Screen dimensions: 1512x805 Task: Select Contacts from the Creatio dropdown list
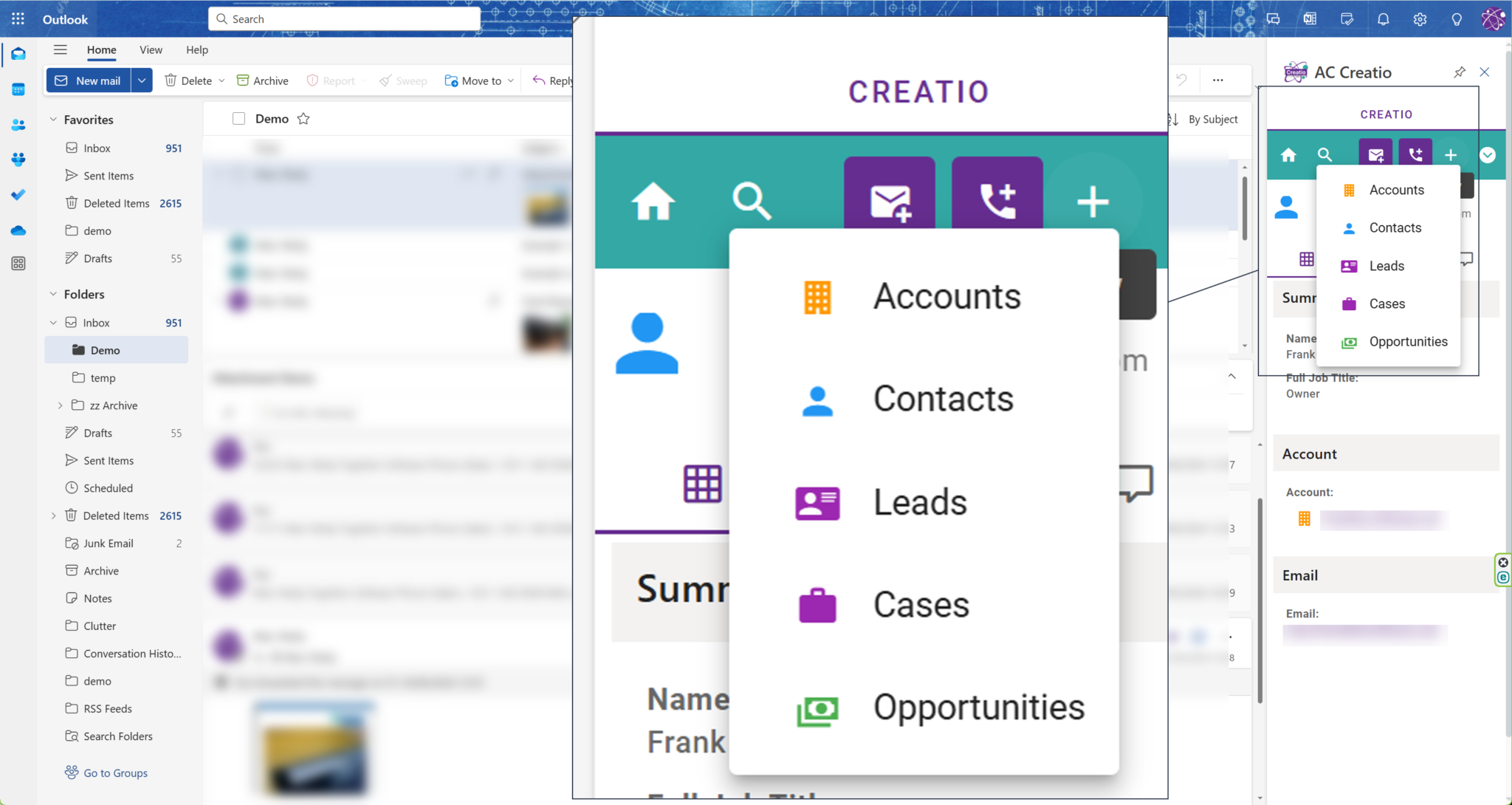click(x=1395, y=227)
